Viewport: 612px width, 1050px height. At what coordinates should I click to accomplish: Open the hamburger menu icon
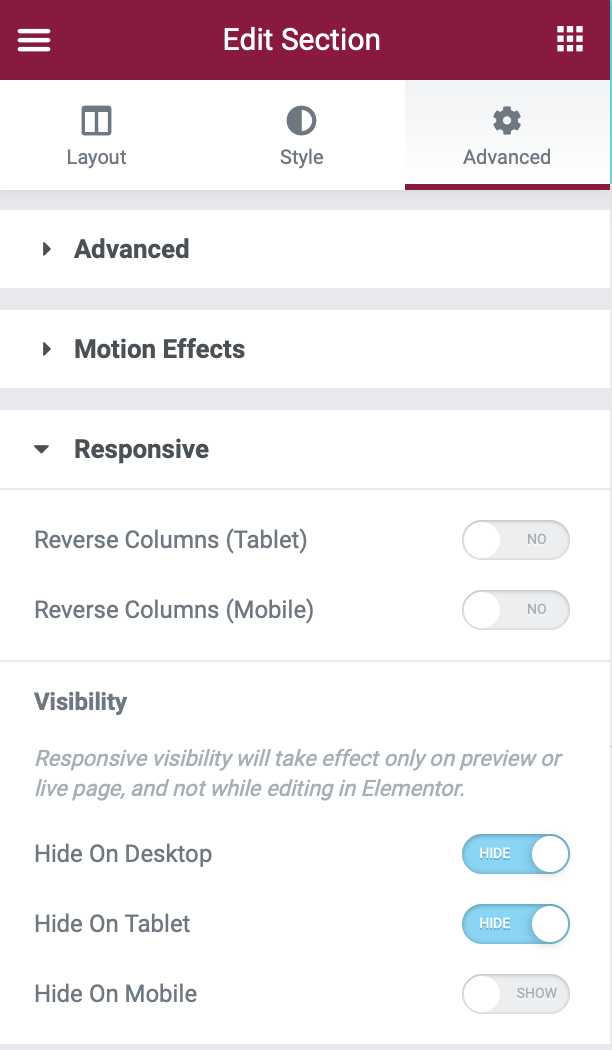tap(34, 40)
